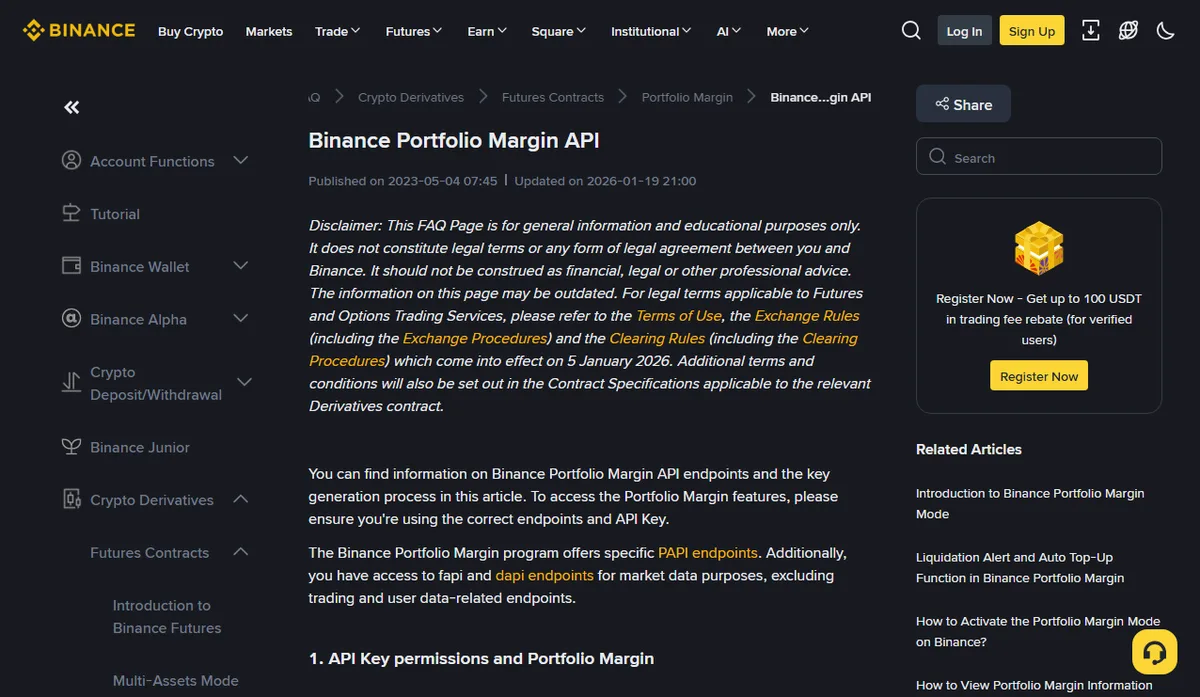Open the More dropdown menu
The height and width of the screenshot is (697, 1200).
[x=788, y=31]
